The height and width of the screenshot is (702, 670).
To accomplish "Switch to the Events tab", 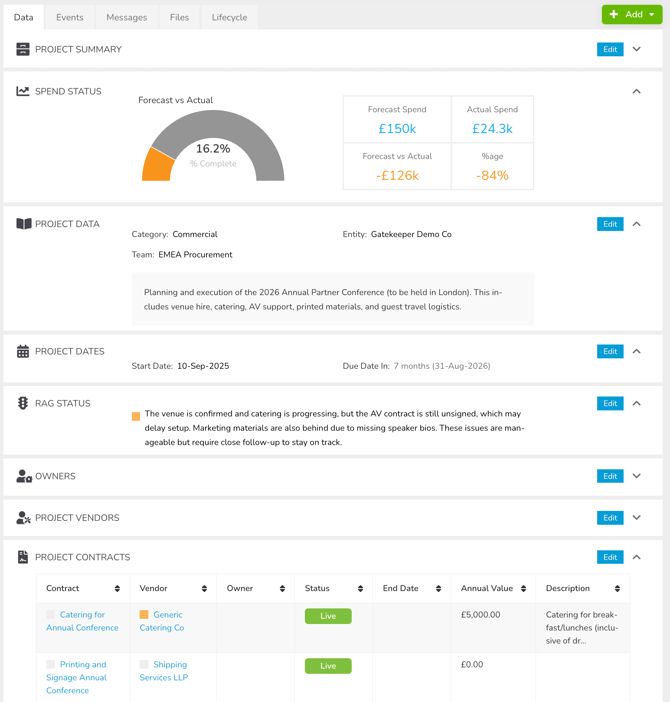I will click(x=70, y=17).
